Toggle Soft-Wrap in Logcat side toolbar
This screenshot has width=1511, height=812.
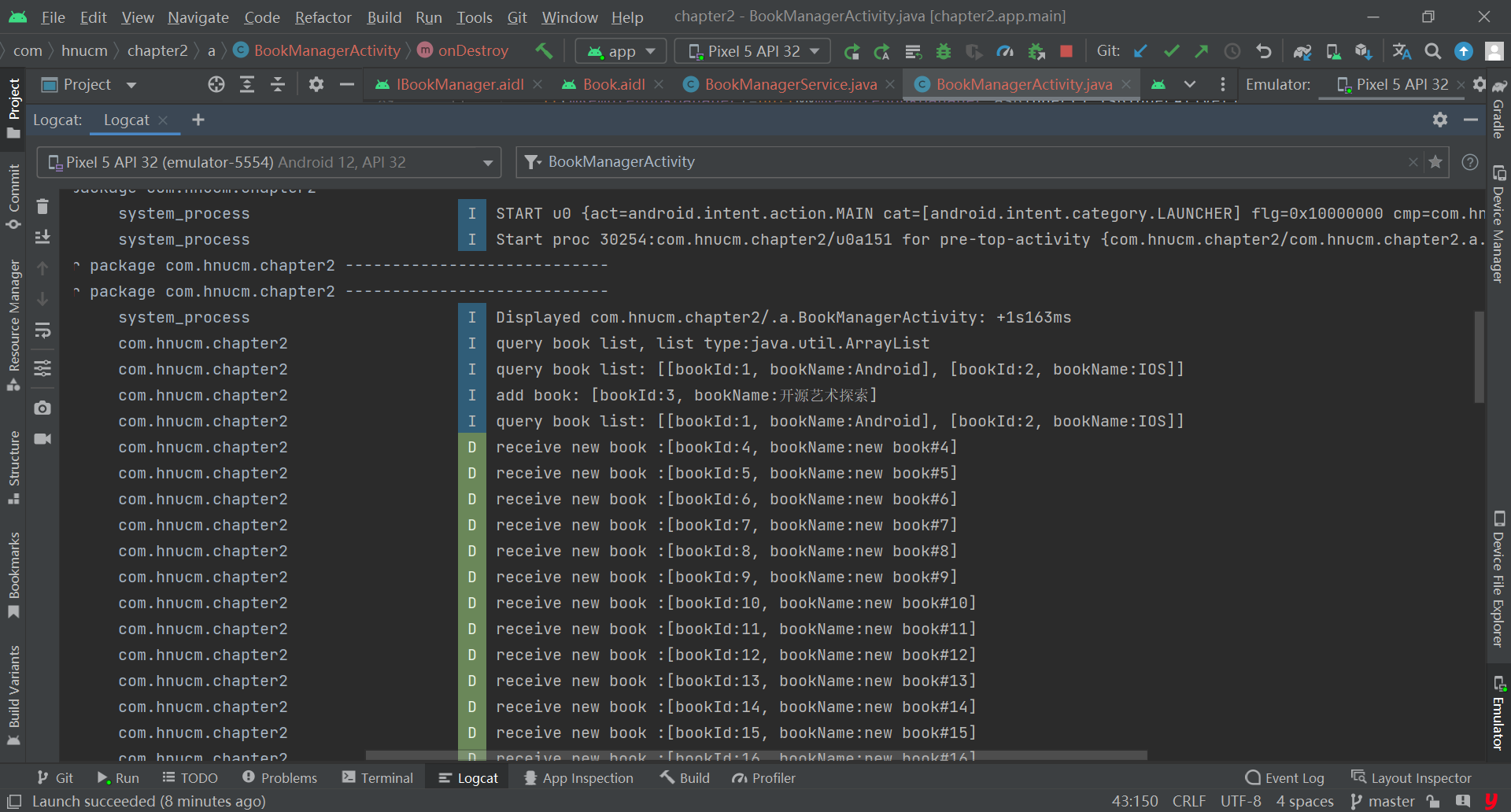pos(42,330)
